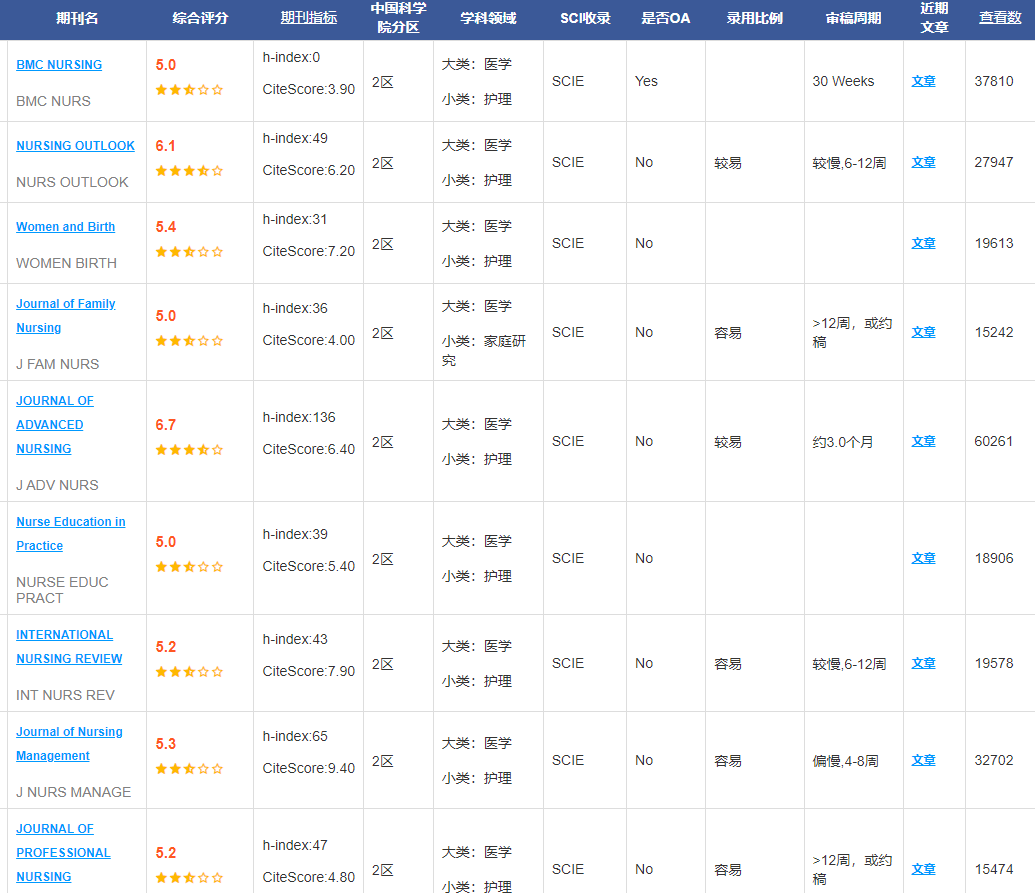The image size is (1035, 893).
Task: Open the BMC NURSING journal link
Action: coord(59,65)
